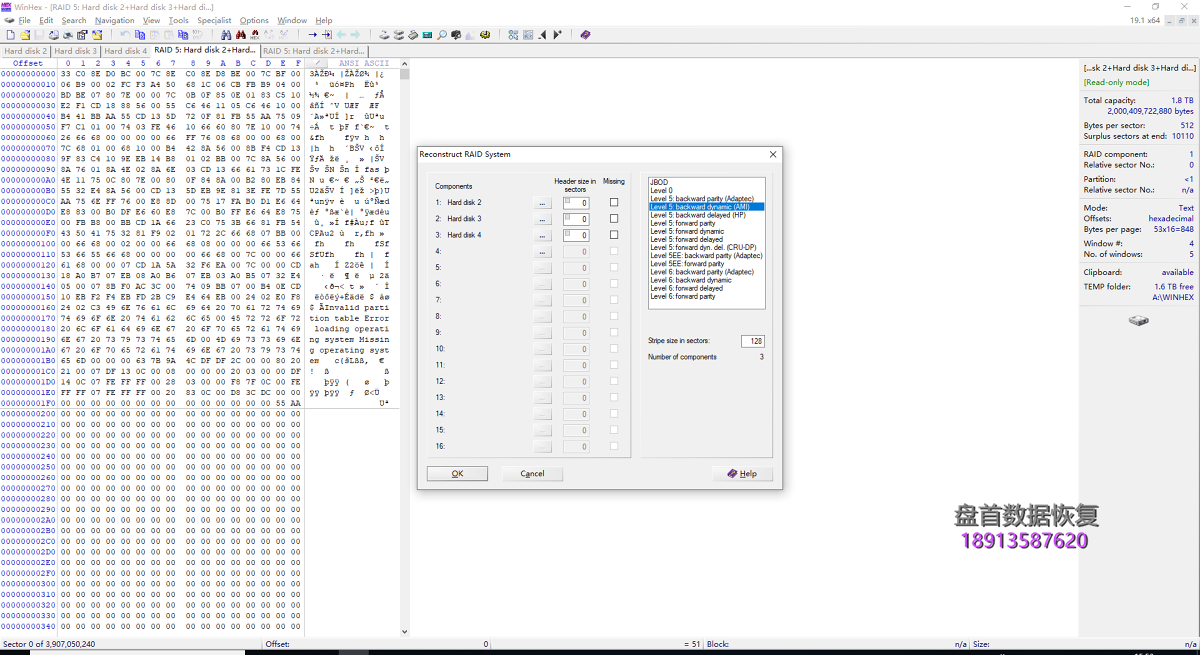Click the Forward navigation arrow icon
Screen dimensions: 1200x655
point(355,35)
